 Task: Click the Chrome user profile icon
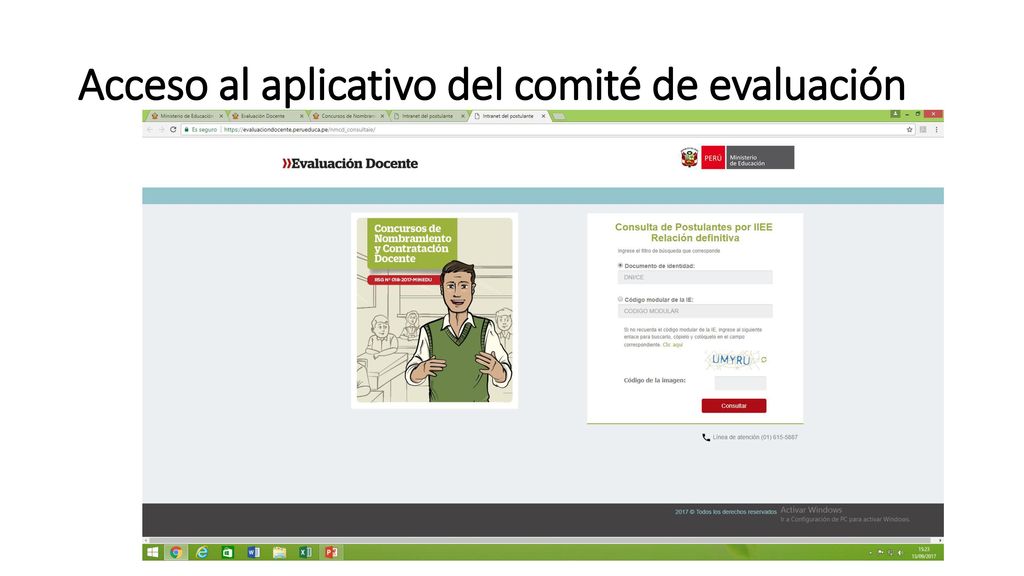click(x=895, y=114)
